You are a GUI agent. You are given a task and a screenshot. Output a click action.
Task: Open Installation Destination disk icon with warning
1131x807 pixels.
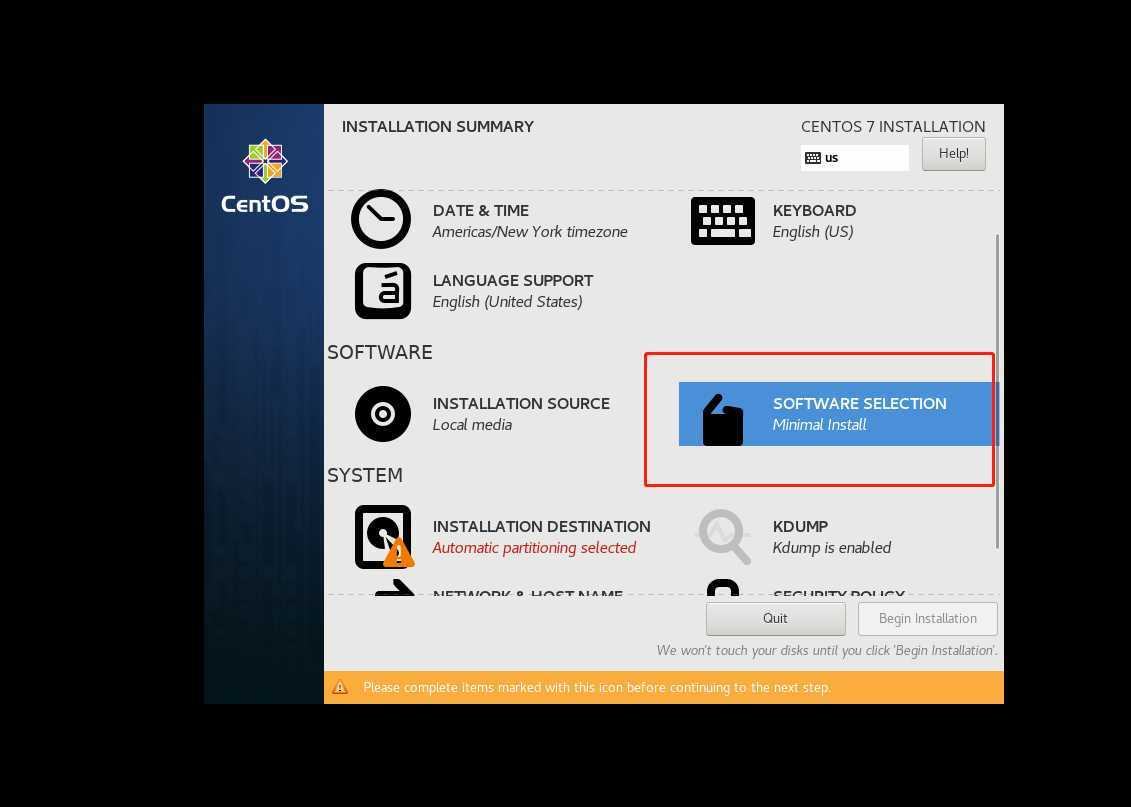(384, 537)
